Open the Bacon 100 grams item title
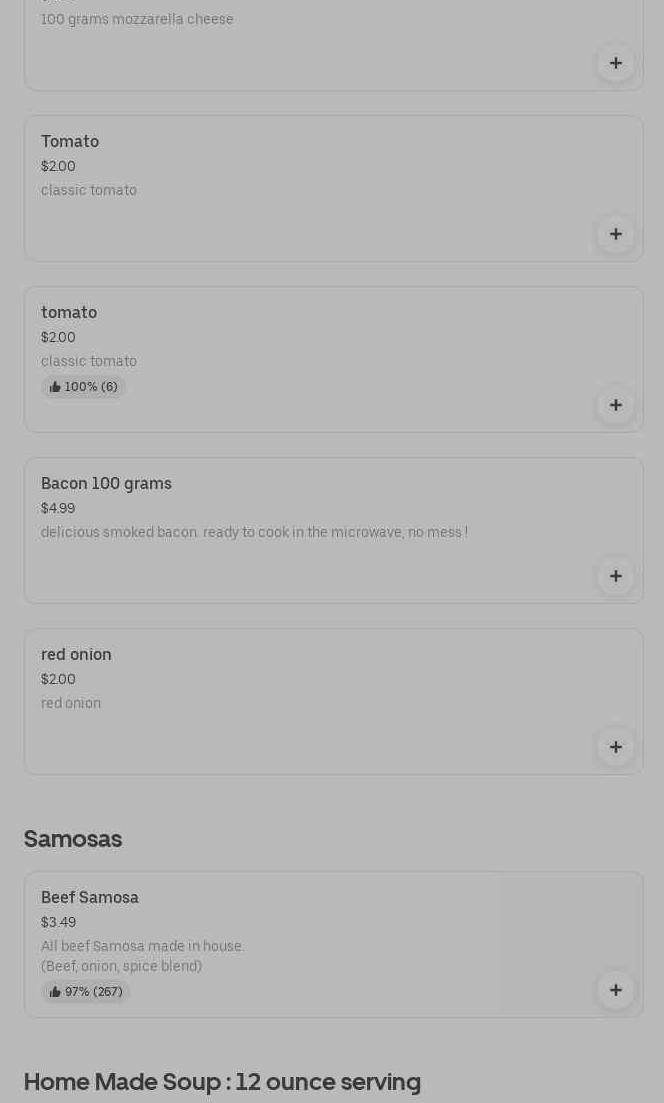 (x=106, y=484)
